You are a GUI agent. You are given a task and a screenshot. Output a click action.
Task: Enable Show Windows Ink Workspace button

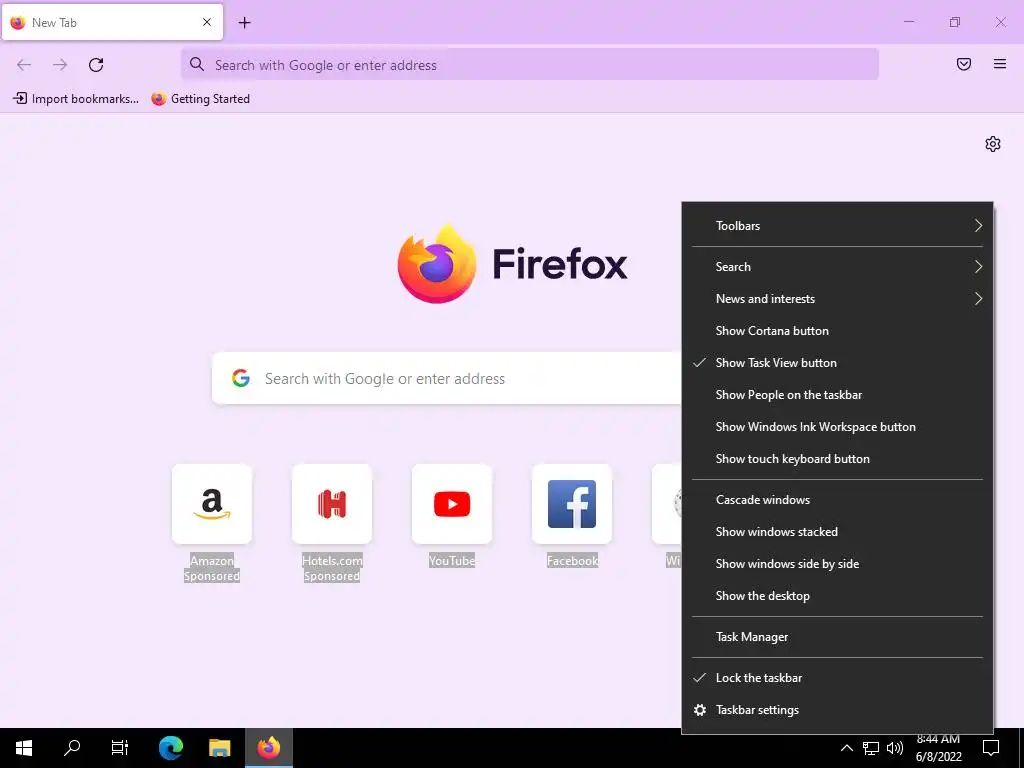click(837, 426)
